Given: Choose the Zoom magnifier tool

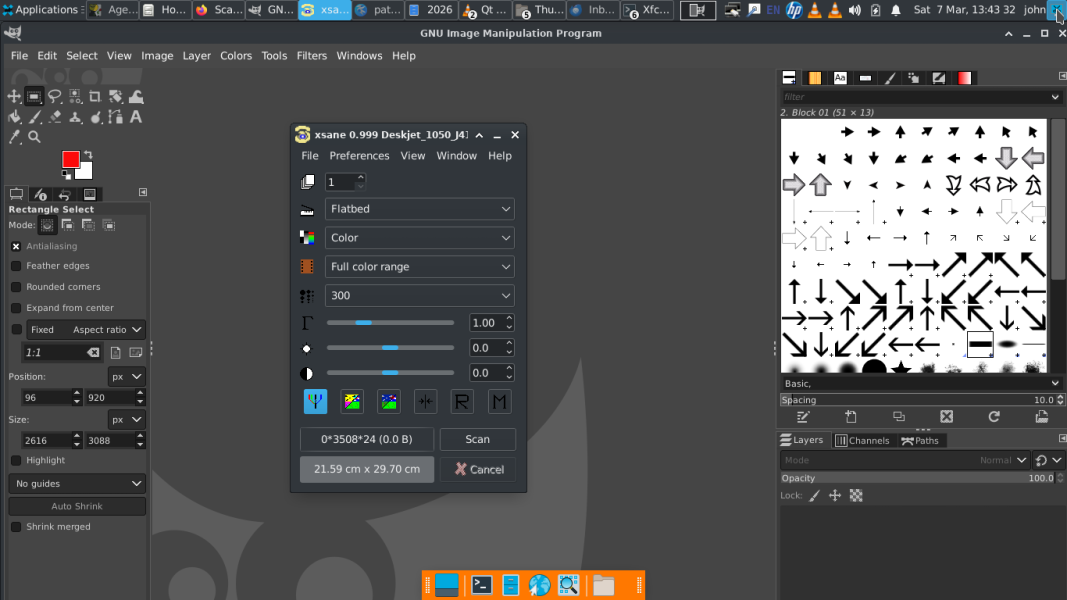Looking at the screenshot, I should tap(34, 137).
